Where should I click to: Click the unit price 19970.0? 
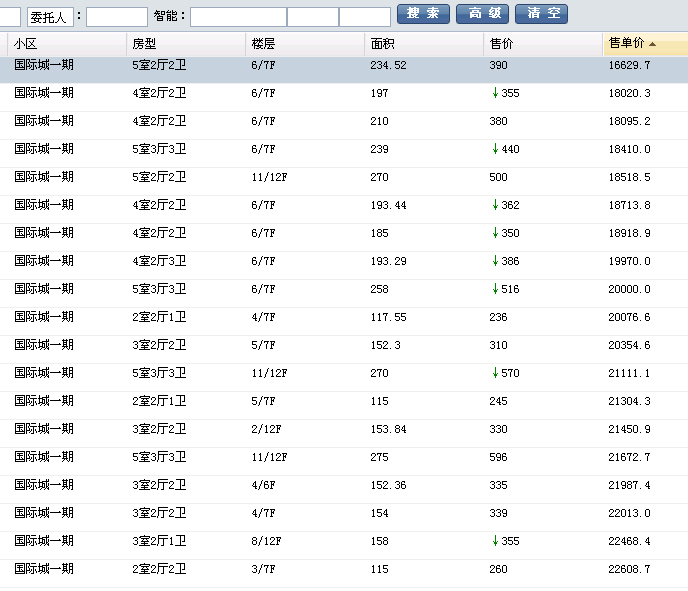(629, 261)
